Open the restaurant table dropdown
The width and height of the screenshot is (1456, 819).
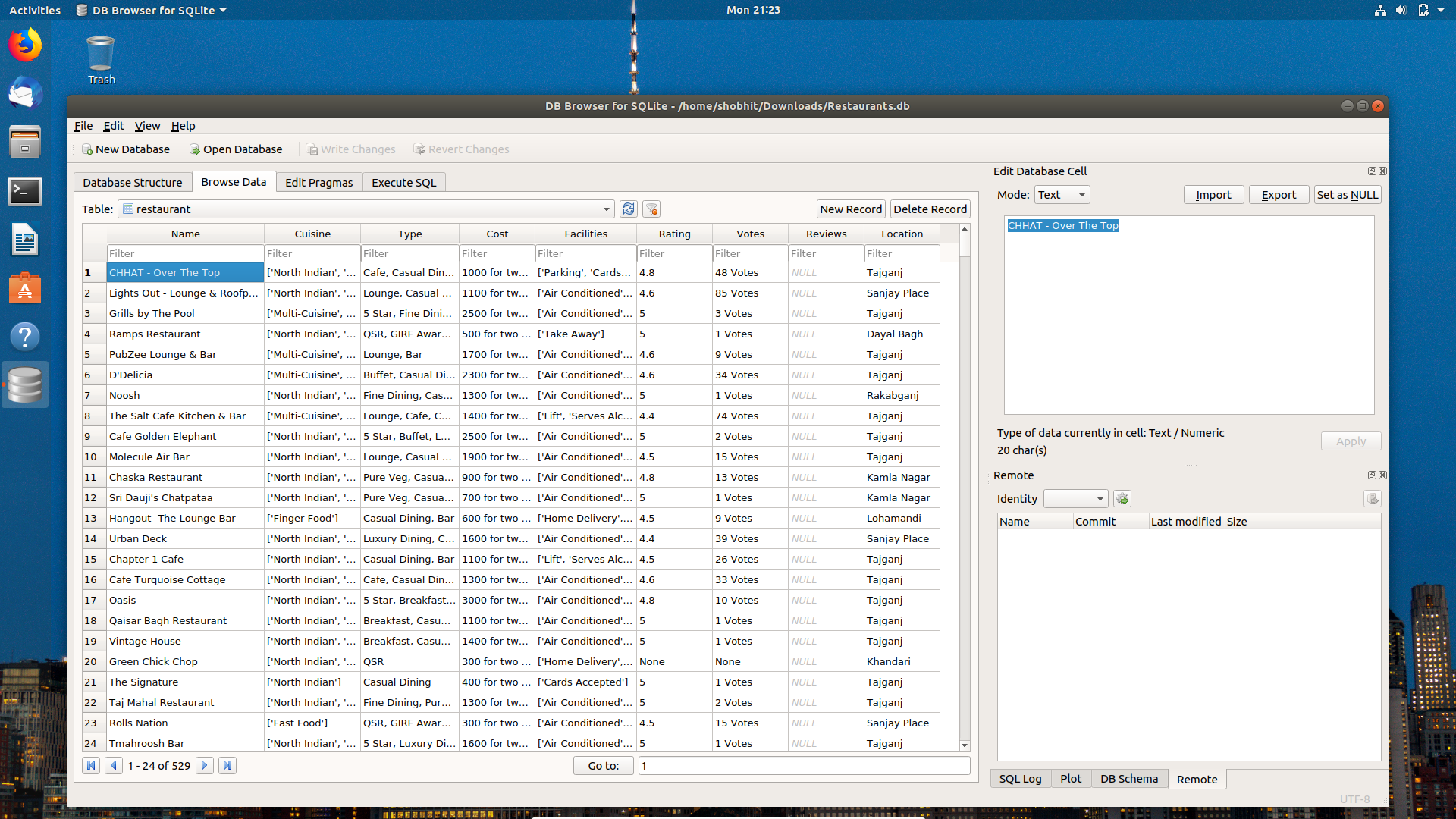click(606, 209)
